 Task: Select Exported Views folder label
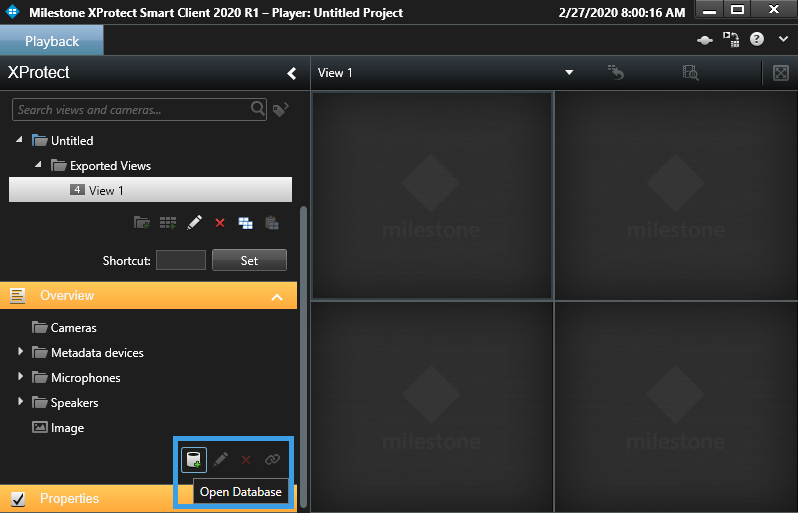(110, 166)
